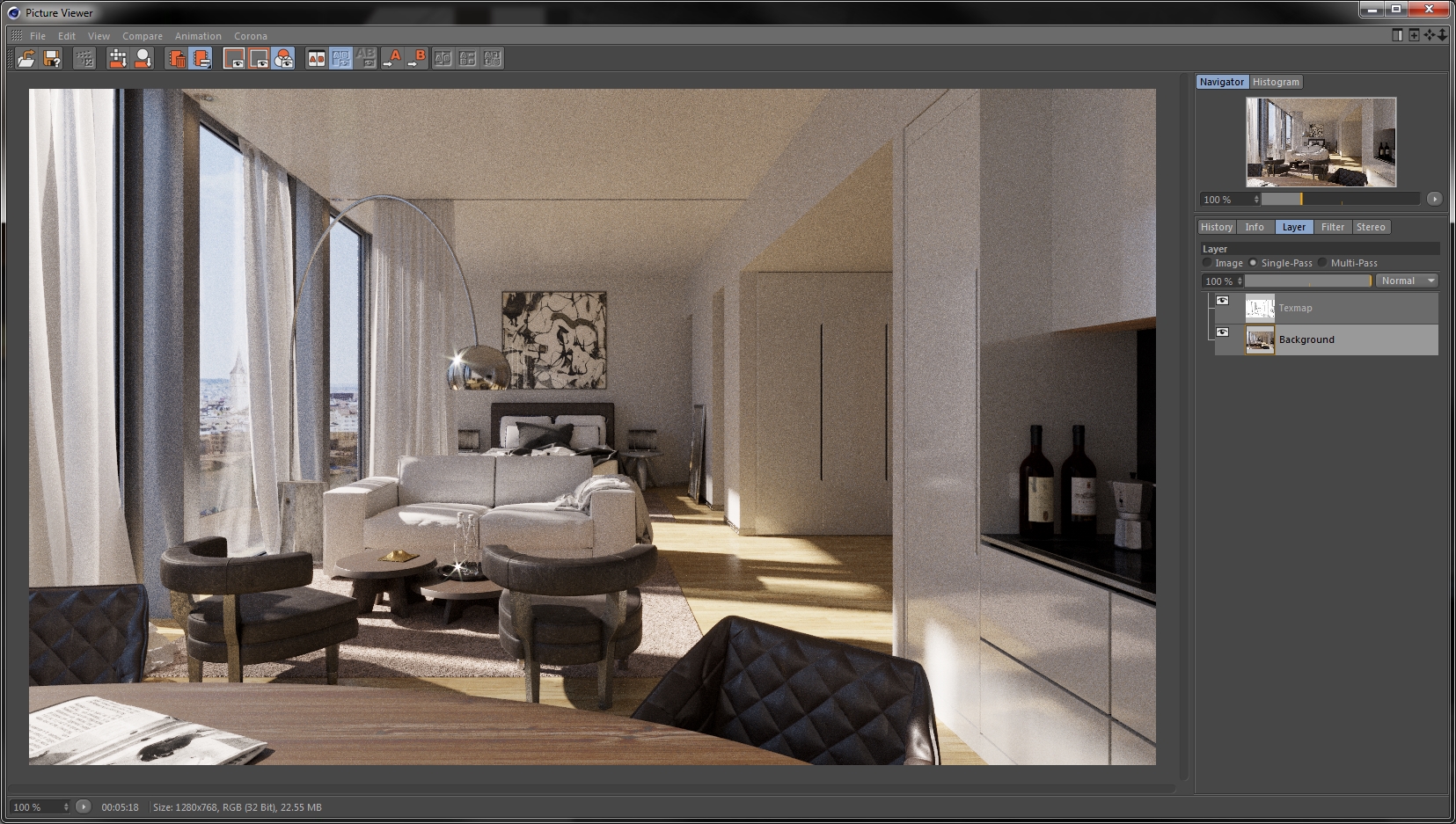Switch to the Histogram tab
1456x824 pixels.
click(1276, 82)
